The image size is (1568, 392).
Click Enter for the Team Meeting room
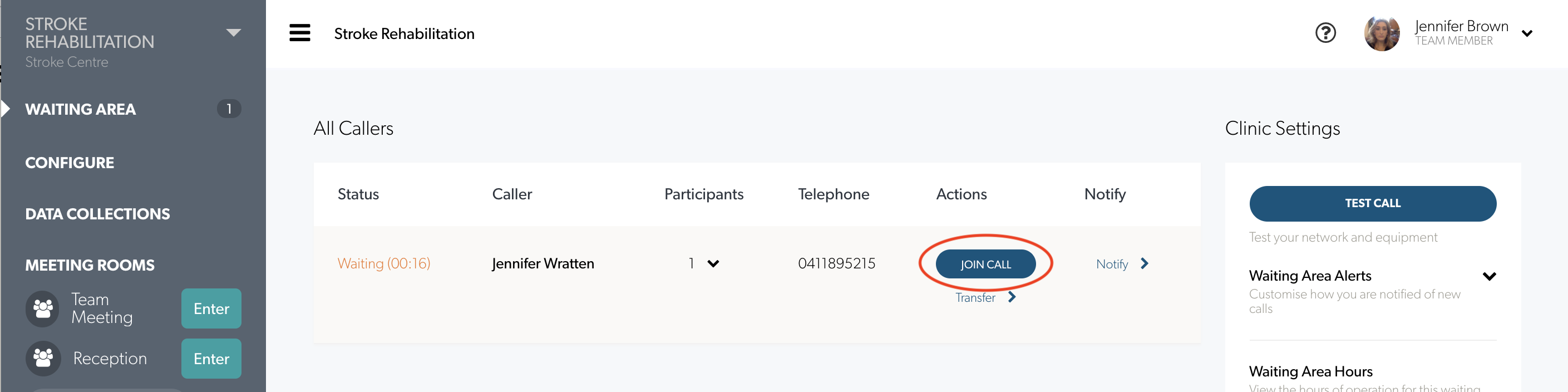[x=211, y=308]
